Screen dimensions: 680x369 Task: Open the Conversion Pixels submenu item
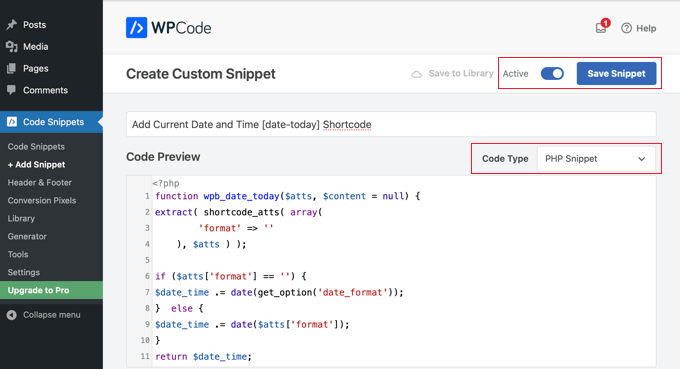[x=42, y=200]
